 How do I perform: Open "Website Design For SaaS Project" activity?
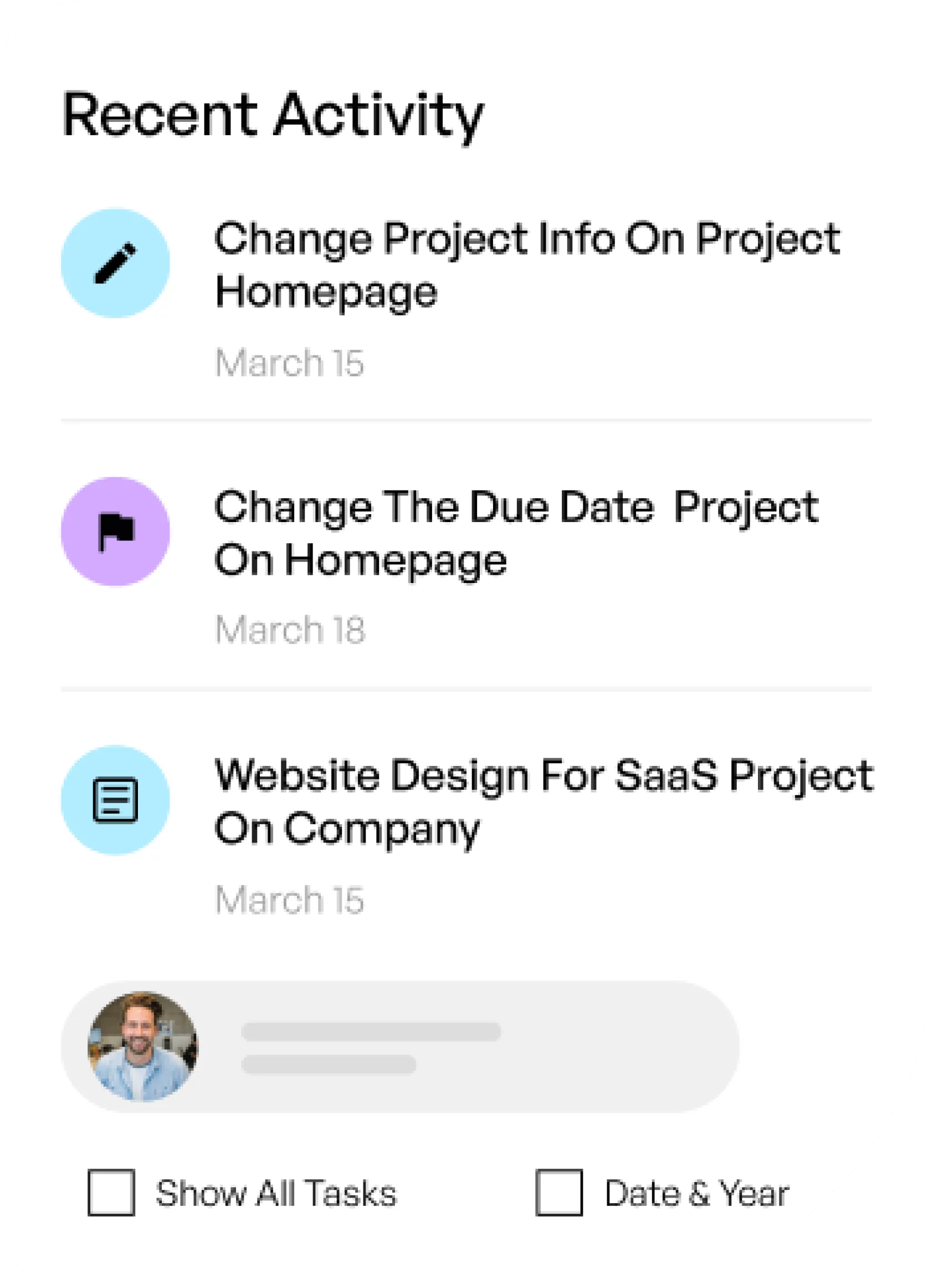click(x=544, y=801)
